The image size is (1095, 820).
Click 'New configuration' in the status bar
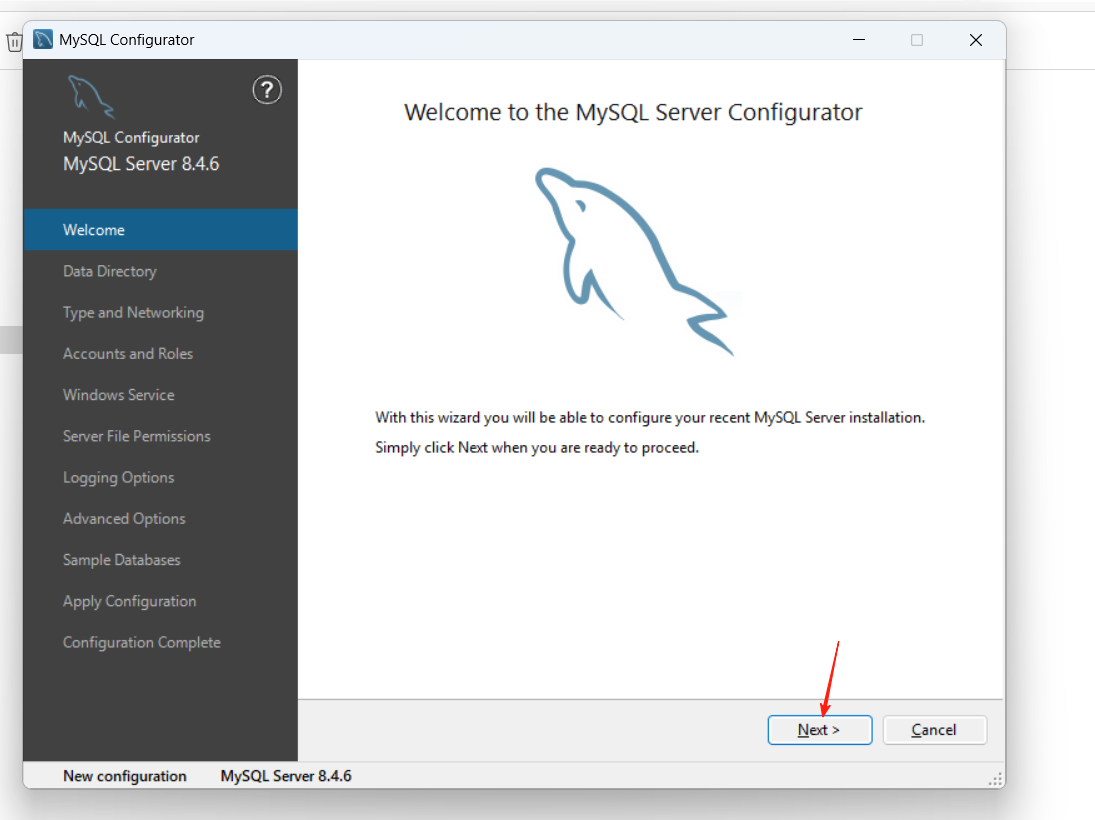pyautogui.click(x=125, y=776)
